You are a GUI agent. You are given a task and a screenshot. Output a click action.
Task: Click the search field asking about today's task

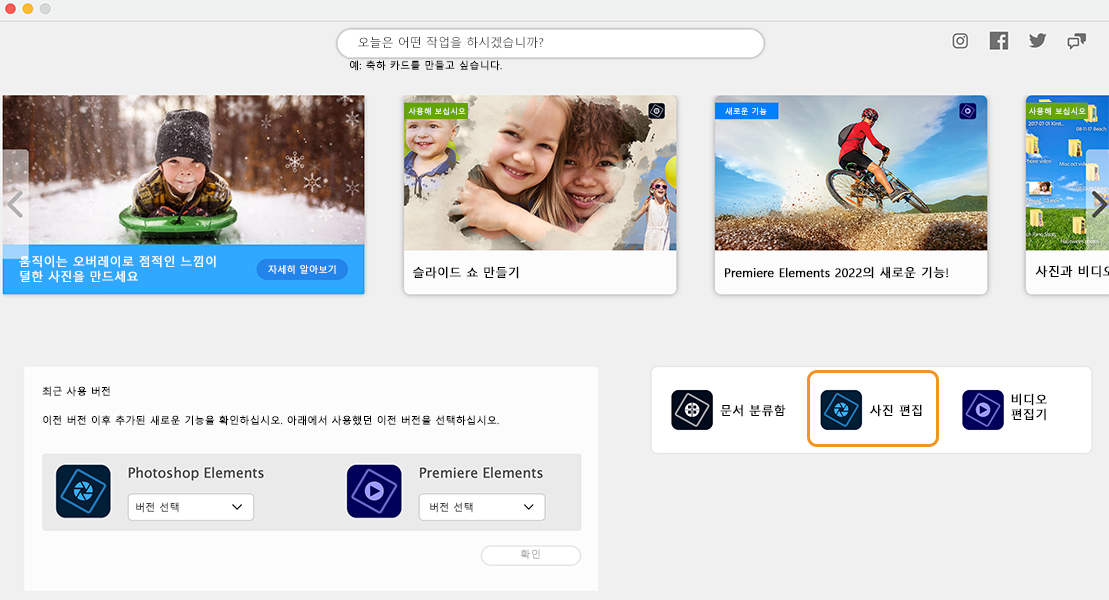click(550, 43)
